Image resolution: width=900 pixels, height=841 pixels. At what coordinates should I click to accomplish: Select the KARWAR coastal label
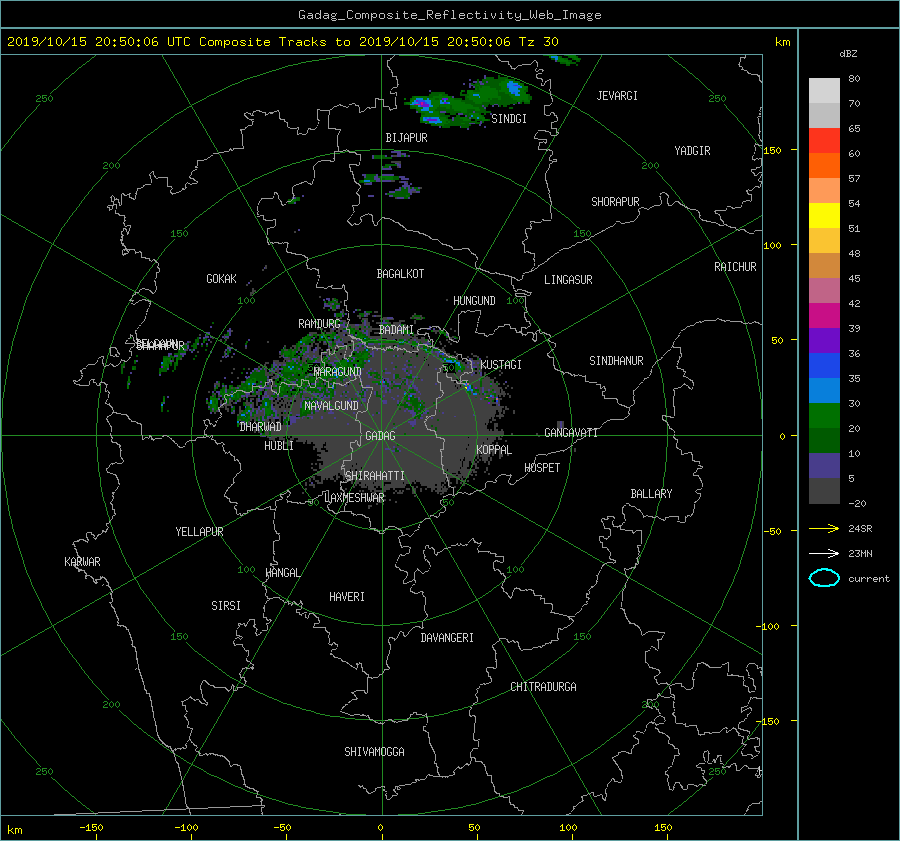pyautogui.click(x=82, y=562)
